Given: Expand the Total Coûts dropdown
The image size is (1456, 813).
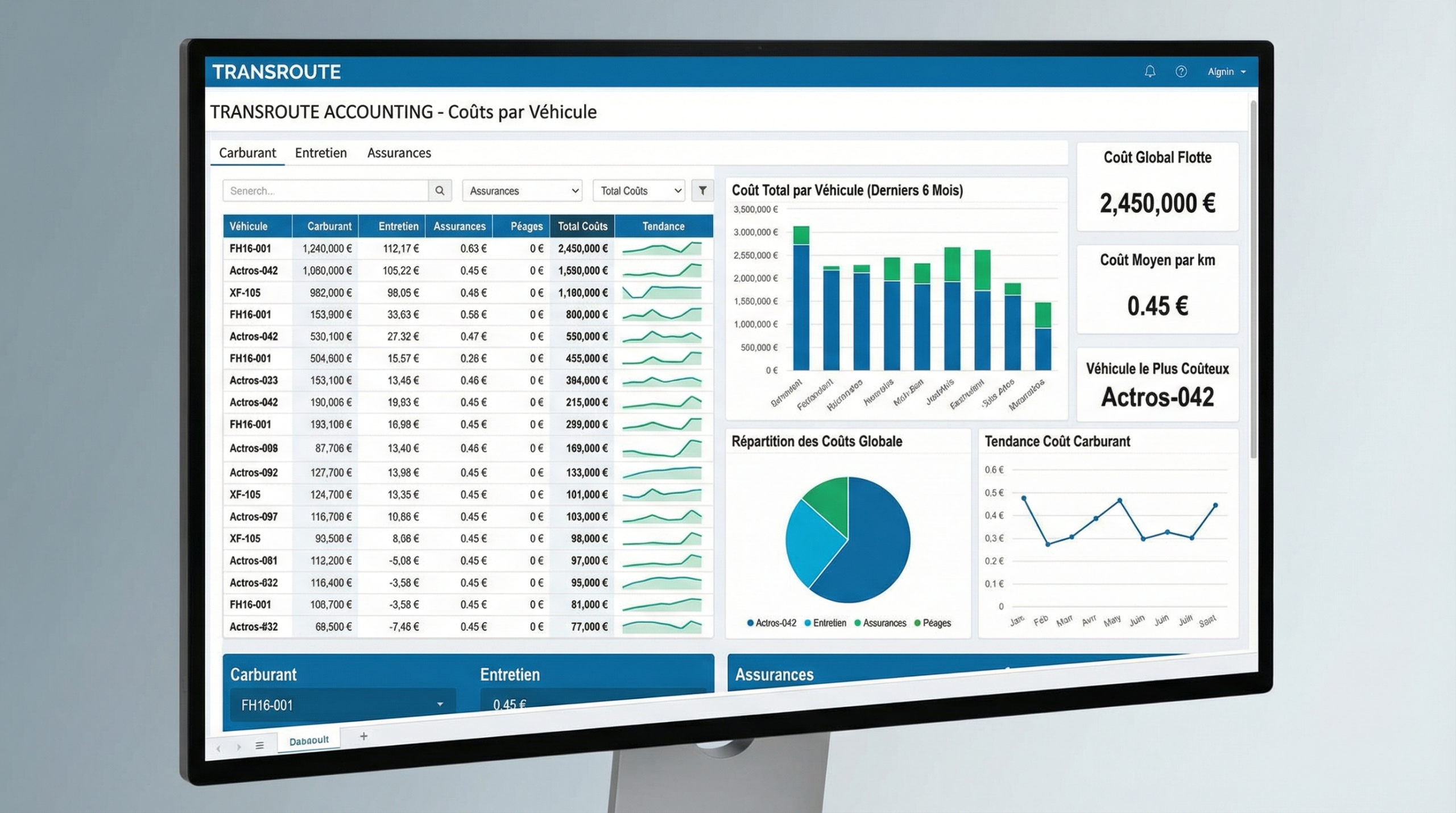Looking at the screenshot, I should coord(639,191).
